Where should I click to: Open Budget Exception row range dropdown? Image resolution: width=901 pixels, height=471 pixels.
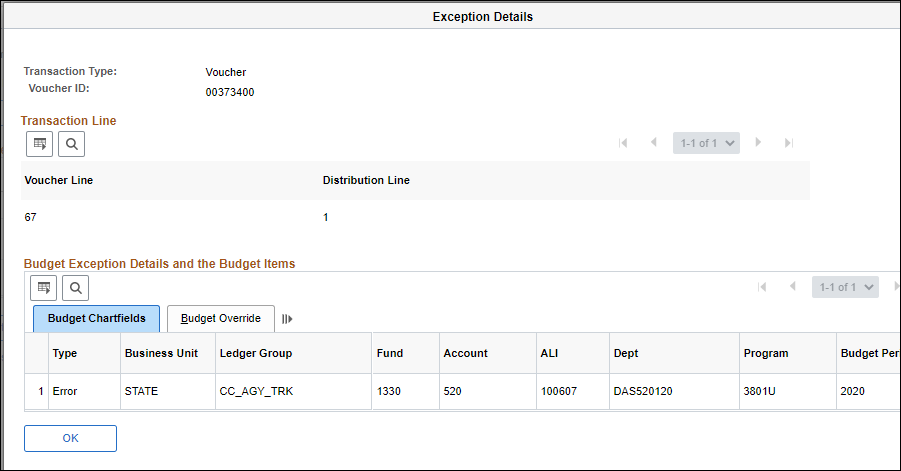click(845, 287)
